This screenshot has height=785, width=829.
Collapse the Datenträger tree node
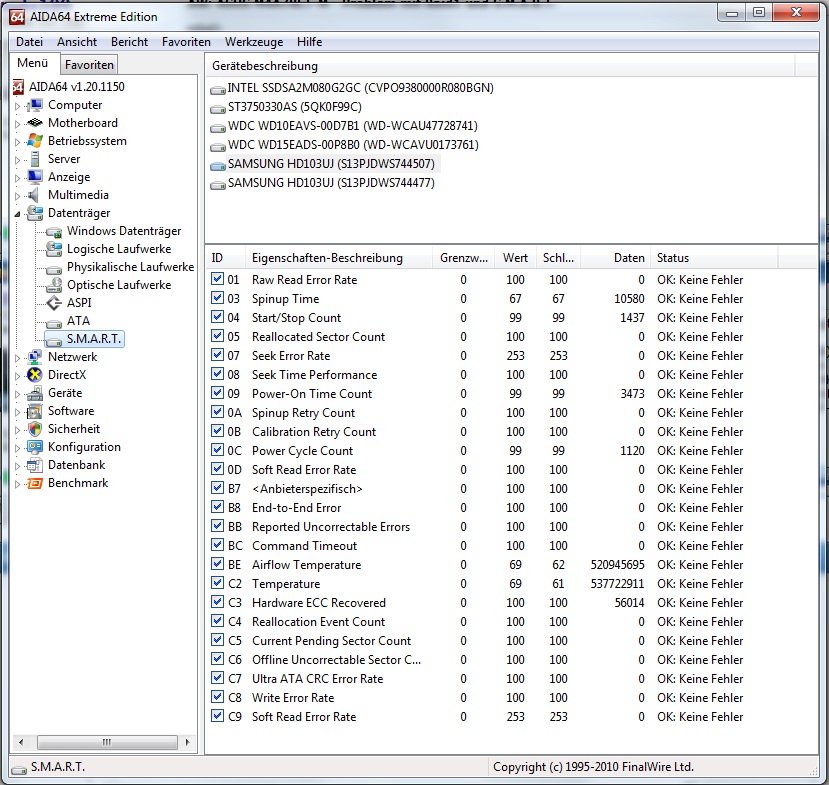(x=17, y=214)
